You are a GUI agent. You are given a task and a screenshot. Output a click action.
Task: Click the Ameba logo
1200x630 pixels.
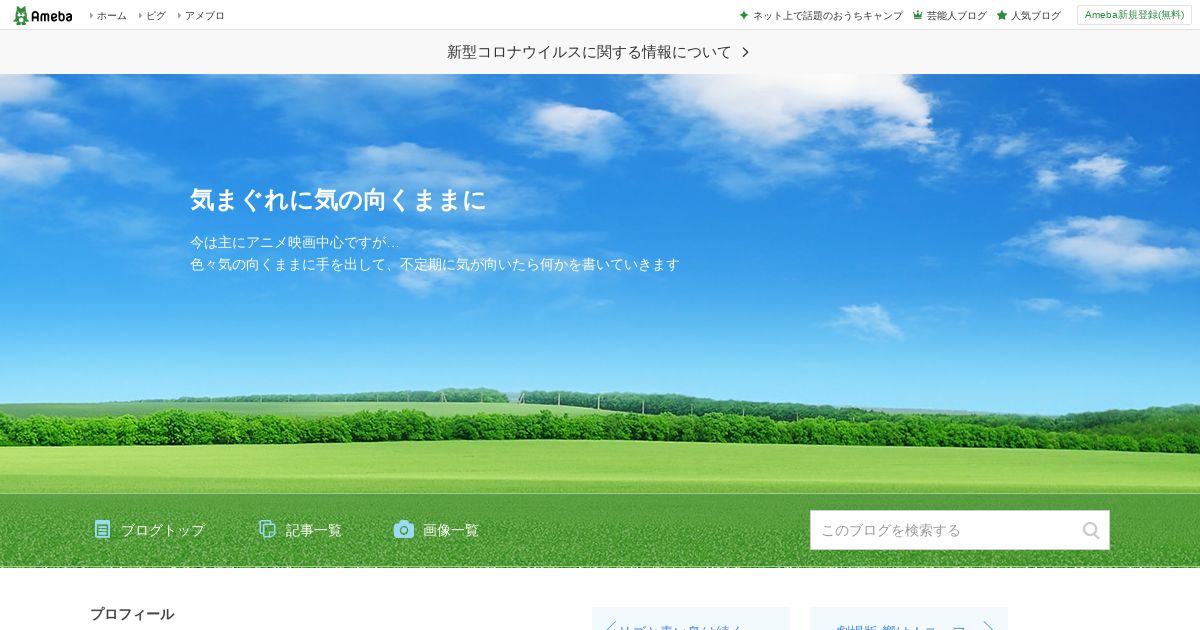(x=43, y=15)
